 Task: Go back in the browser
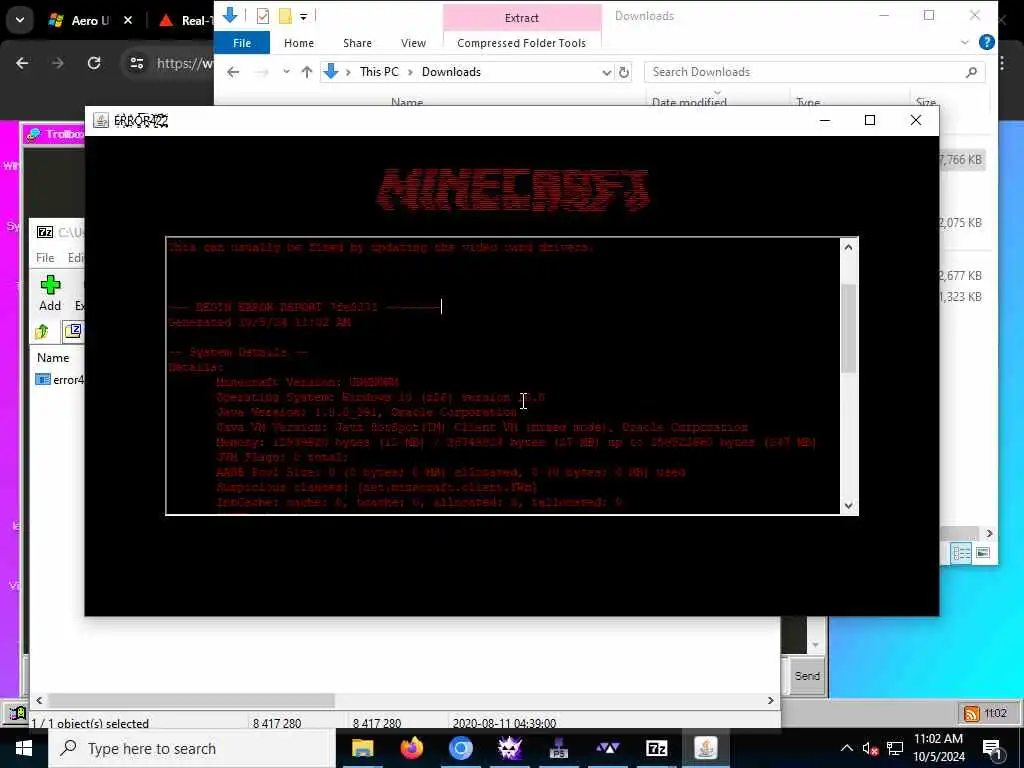[x=22, y=63]
